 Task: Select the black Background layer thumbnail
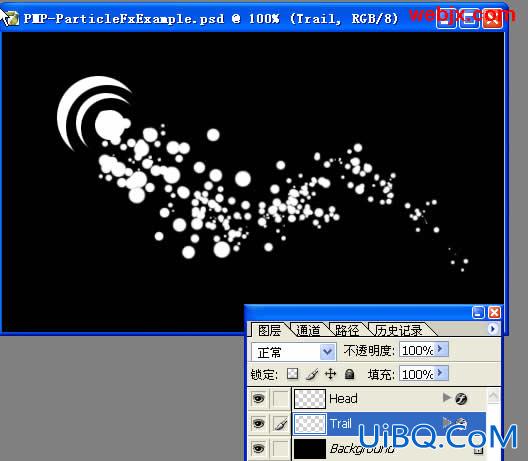click(x=310, y=449)
